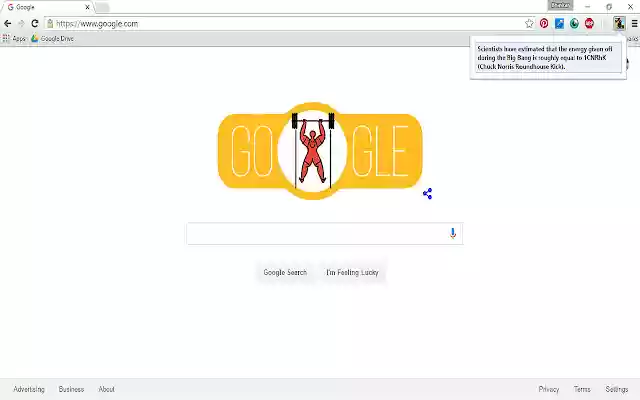Click the Google Search button
Image resolution: width=640 pixels, height=400 pixels.
285,272
